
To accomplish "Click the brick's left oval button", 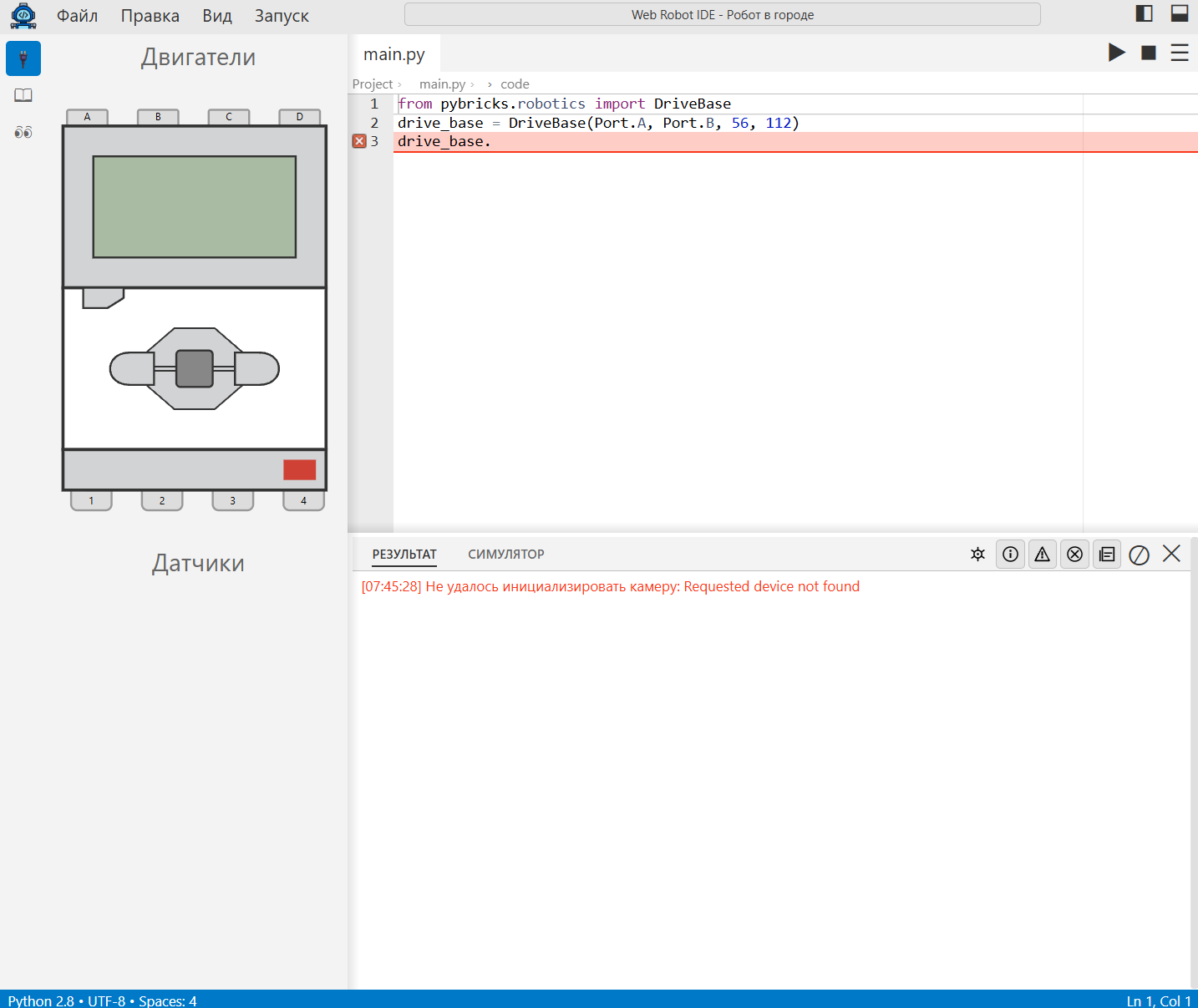I will pyautogui.click(x=132, y=369).
